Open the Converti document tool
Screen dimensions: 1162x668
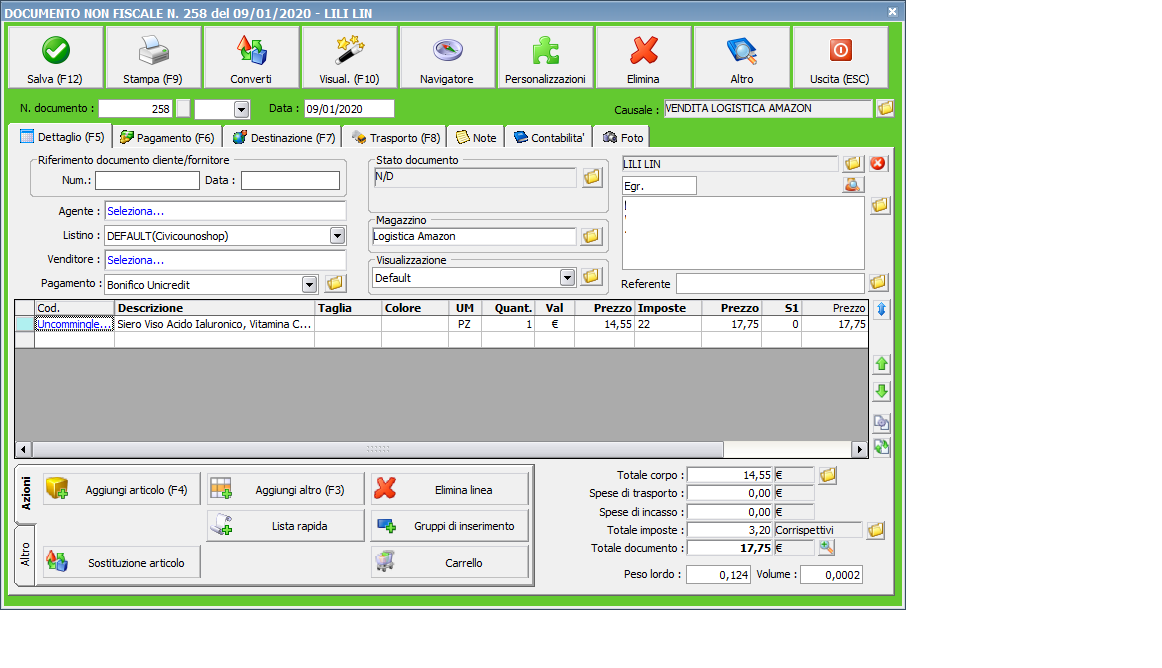(251, 58)
